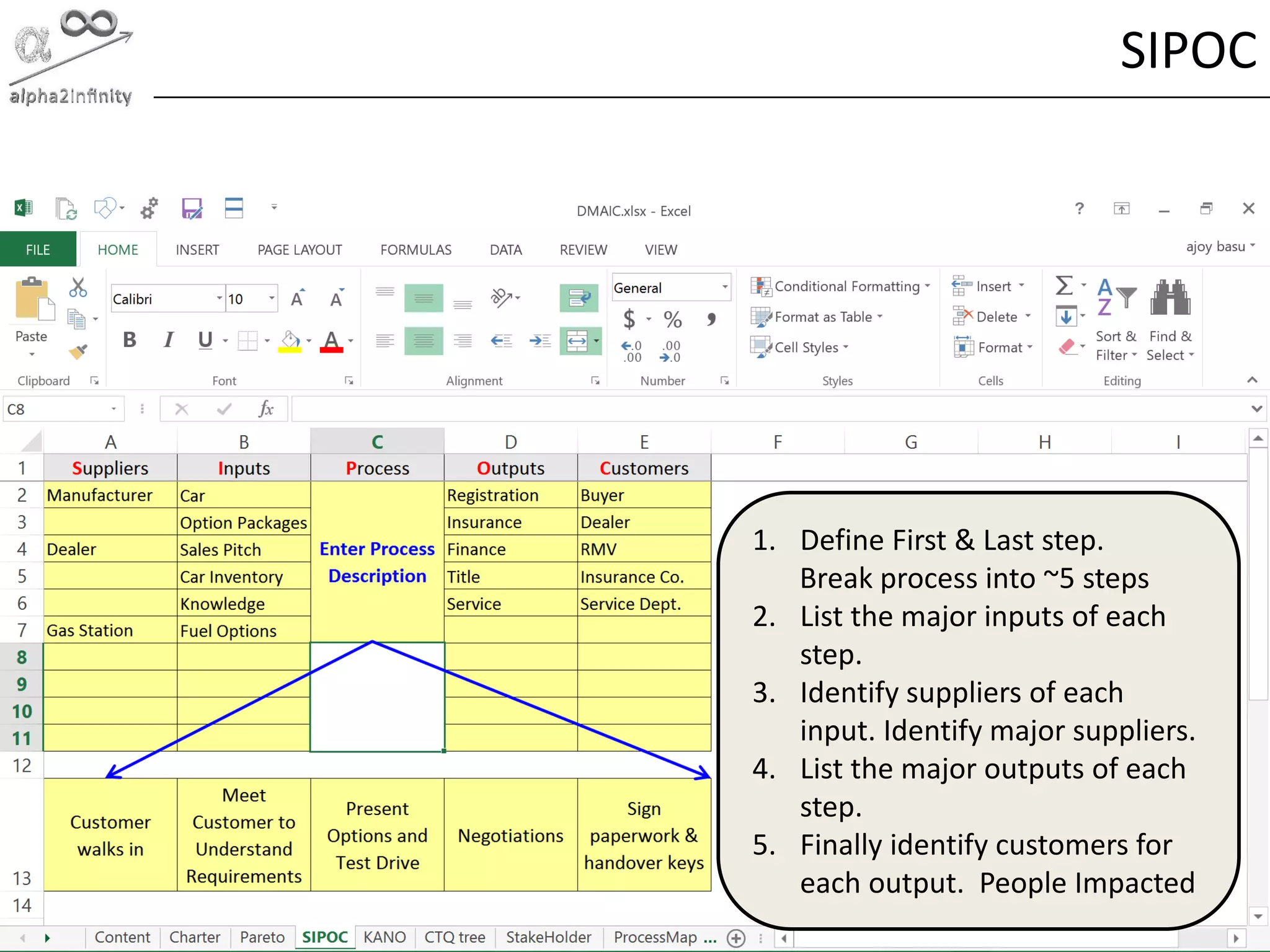
Task: Open the Charter sheet tab
Action: tap(195, 937)
